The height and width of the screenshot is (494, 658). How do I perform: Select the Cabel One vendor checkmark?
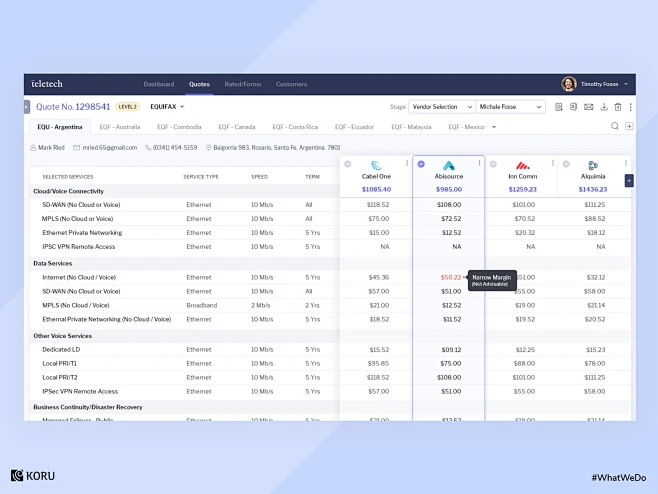pyautogui.click(x=348, y=164)
